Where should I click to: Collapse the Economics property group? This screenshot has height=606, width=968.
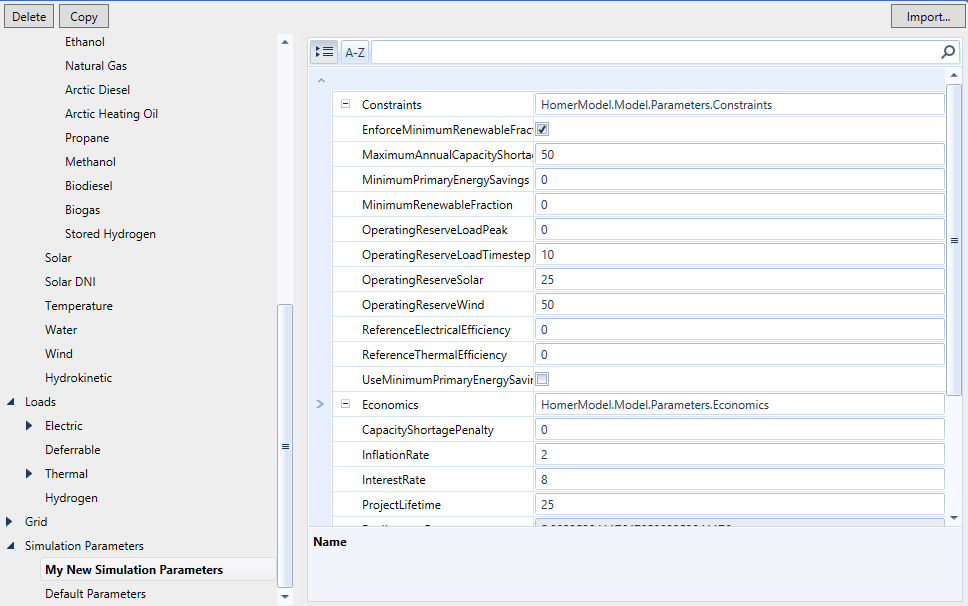(x=345, y=404)
